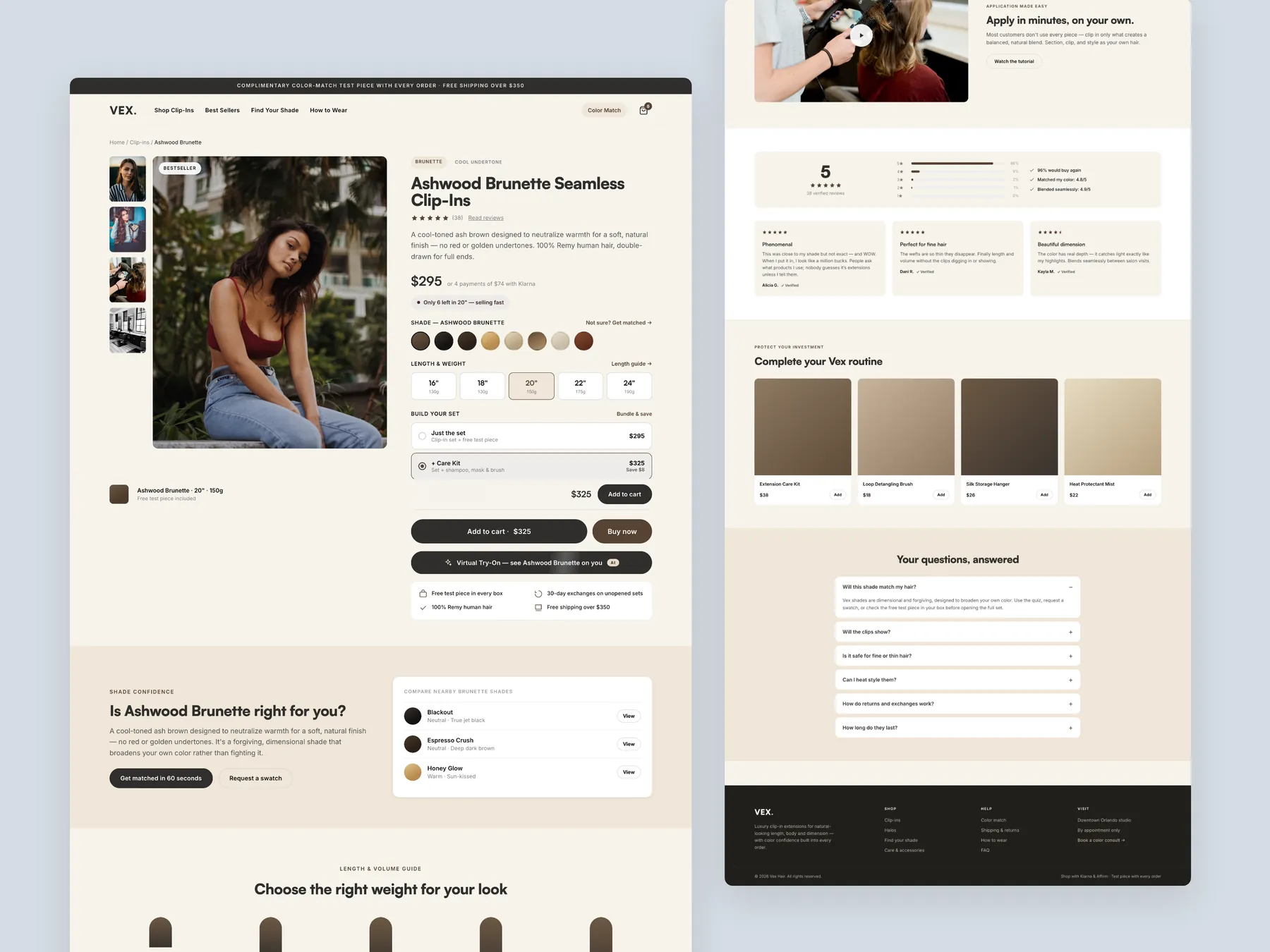The image size is (1270, 952).
Task: Expand 'Will the clips show?' question
Action: [x=957, y=632]
